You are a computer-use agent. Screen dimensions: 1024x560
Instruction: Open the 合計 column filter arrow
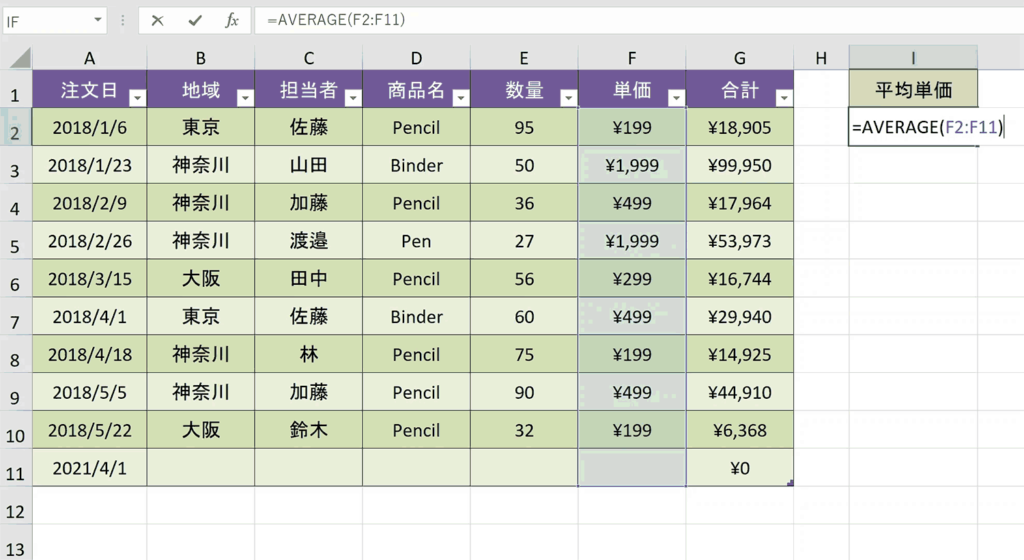tap(784, 98)
